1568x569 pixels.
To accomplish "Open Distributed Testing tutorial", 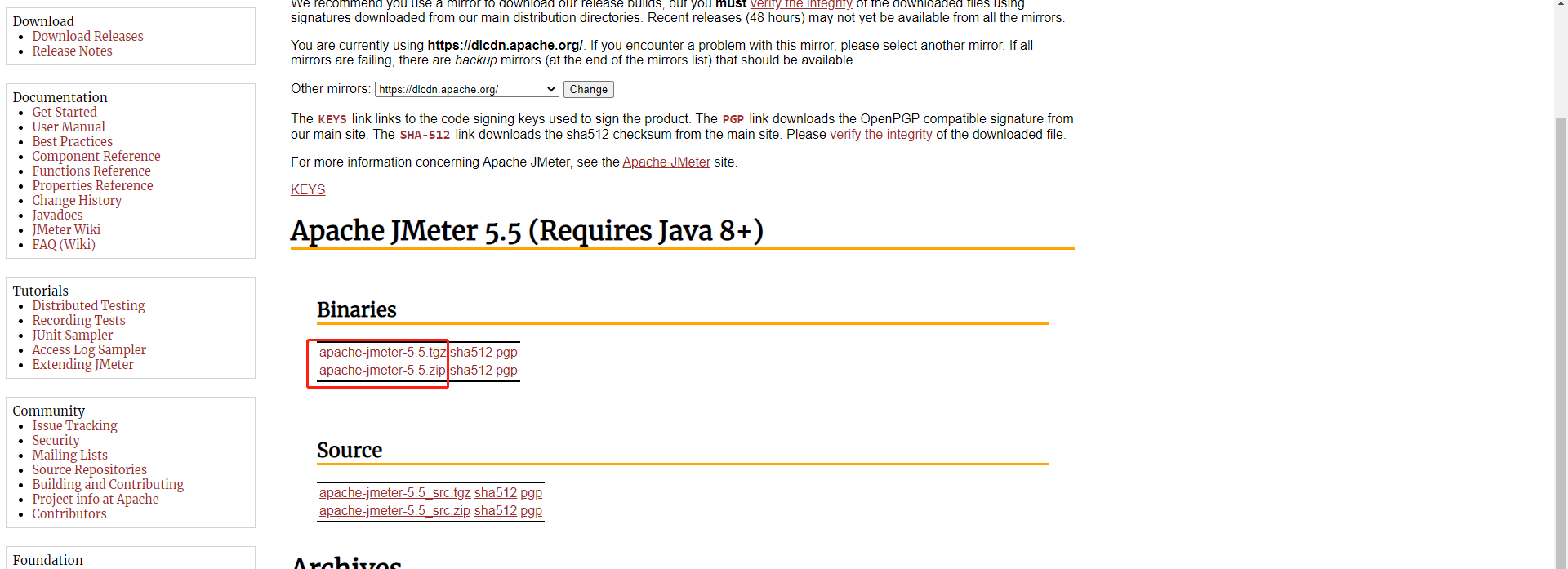I will 88,305.
